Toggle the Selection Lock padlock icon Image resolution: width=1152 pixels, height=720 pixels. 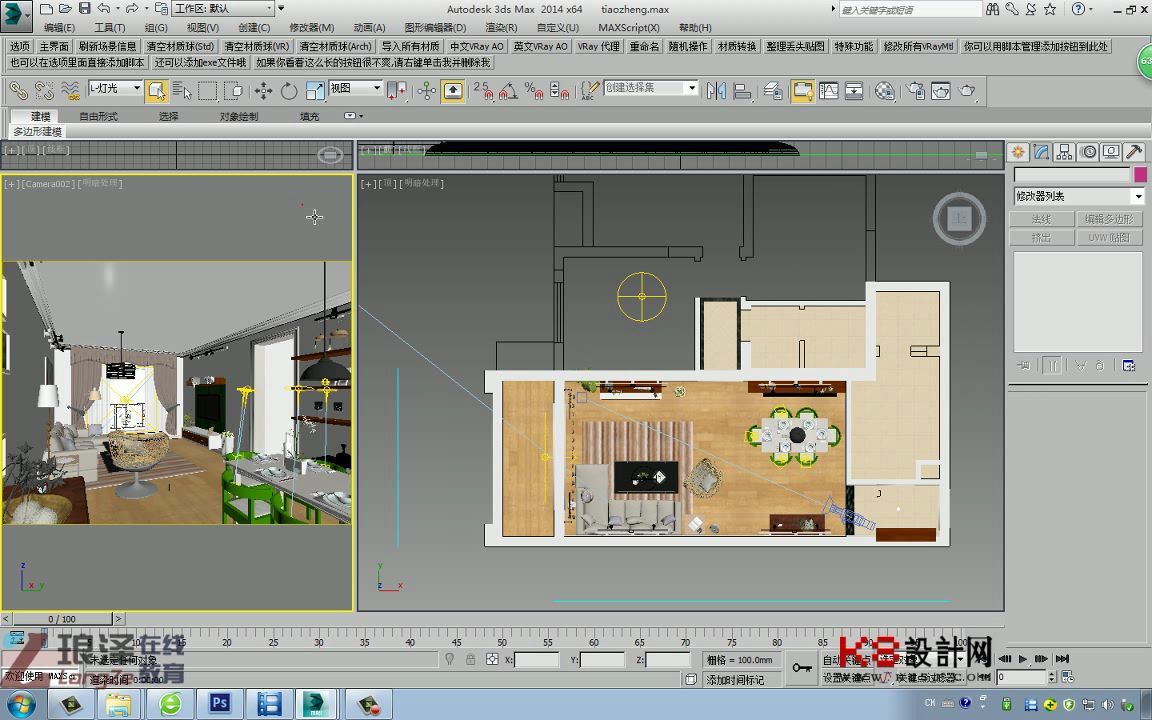coord(471,660)
